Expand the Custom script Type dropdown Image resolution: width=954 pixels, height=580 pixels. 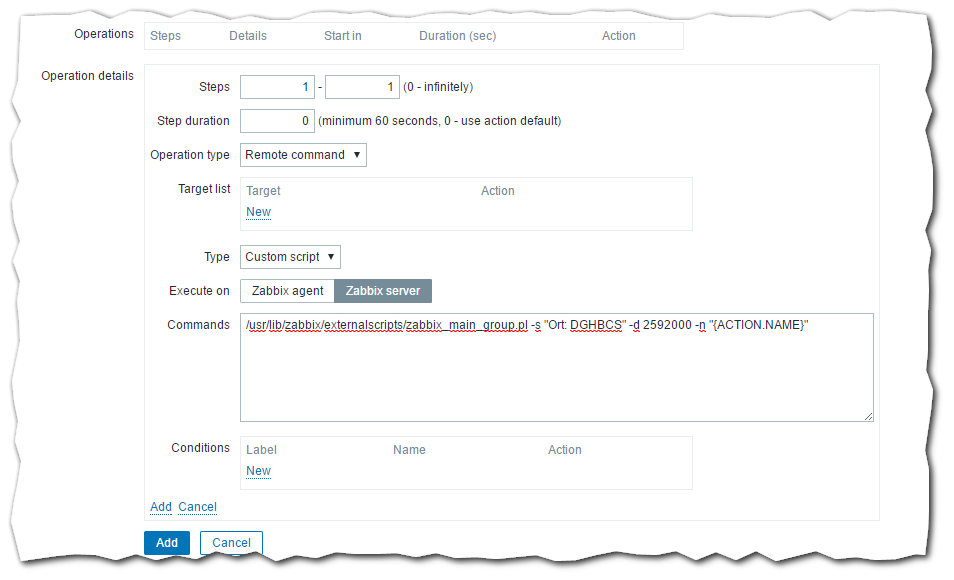[290, 257]
